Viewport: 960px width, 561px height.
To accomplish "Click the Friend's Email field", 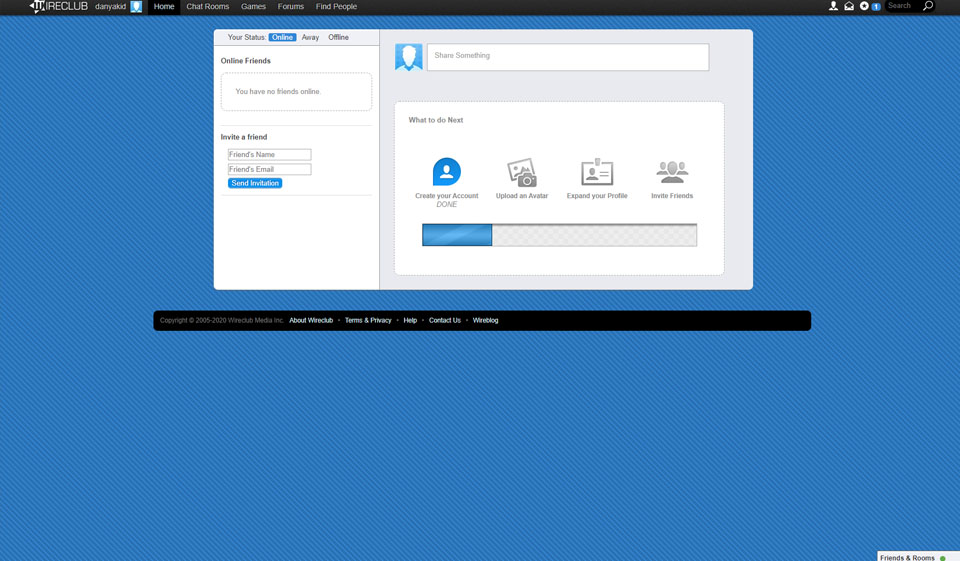I will coord(269,169).
